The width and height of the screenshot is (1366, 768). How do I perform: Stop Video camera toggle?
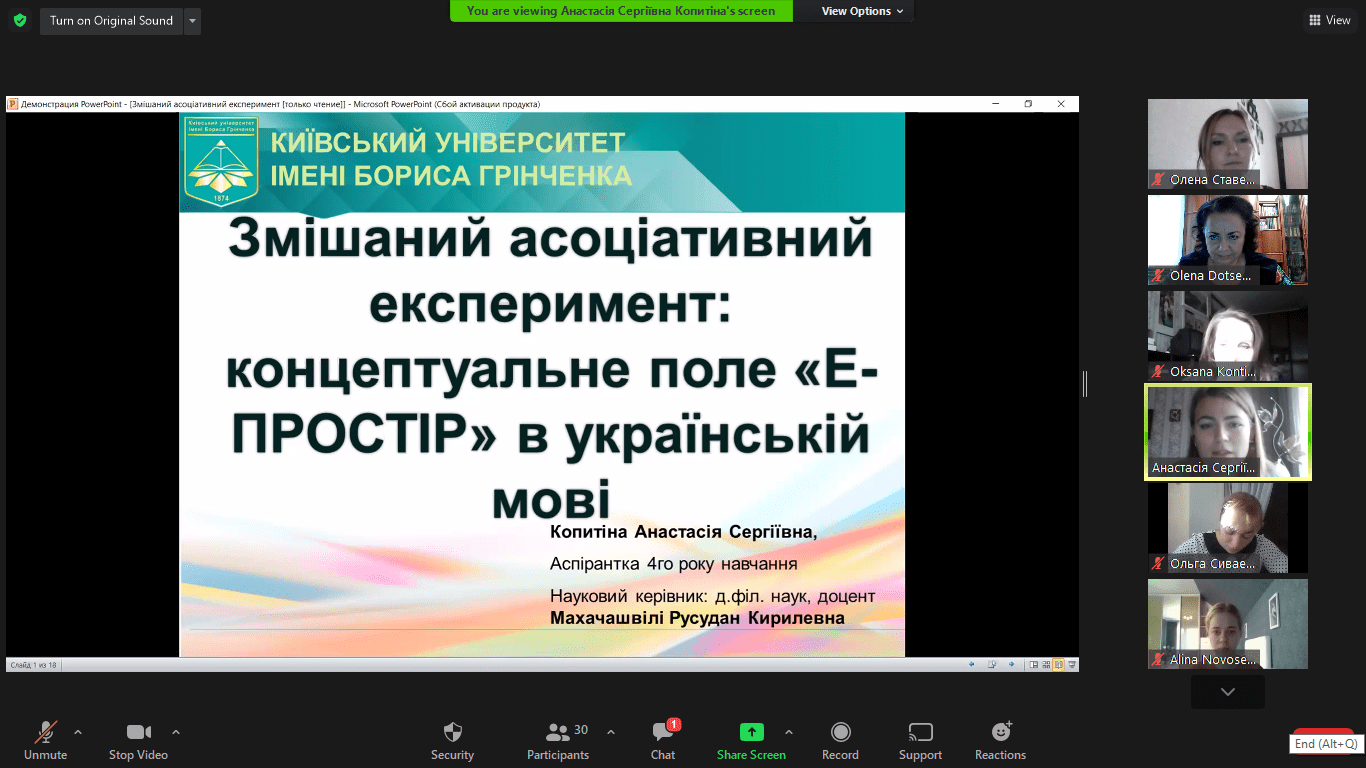coord(138,740)
